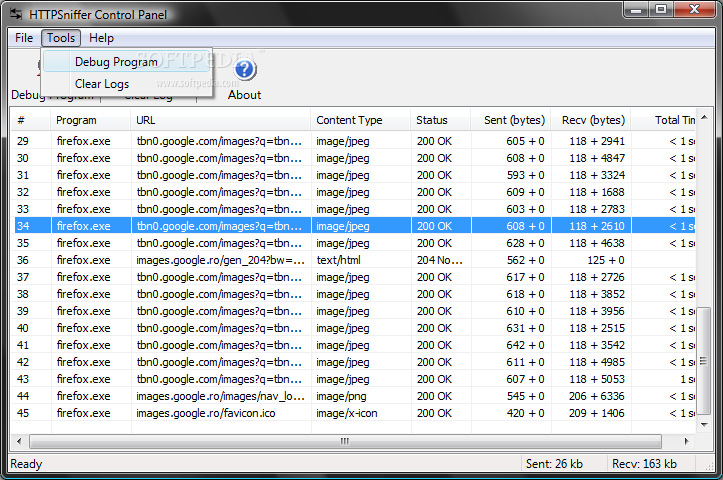The height and width of the screenshot is (480, 723).
Task: Click the Sent: 26 kb status entry
Action: click(554, 464)
